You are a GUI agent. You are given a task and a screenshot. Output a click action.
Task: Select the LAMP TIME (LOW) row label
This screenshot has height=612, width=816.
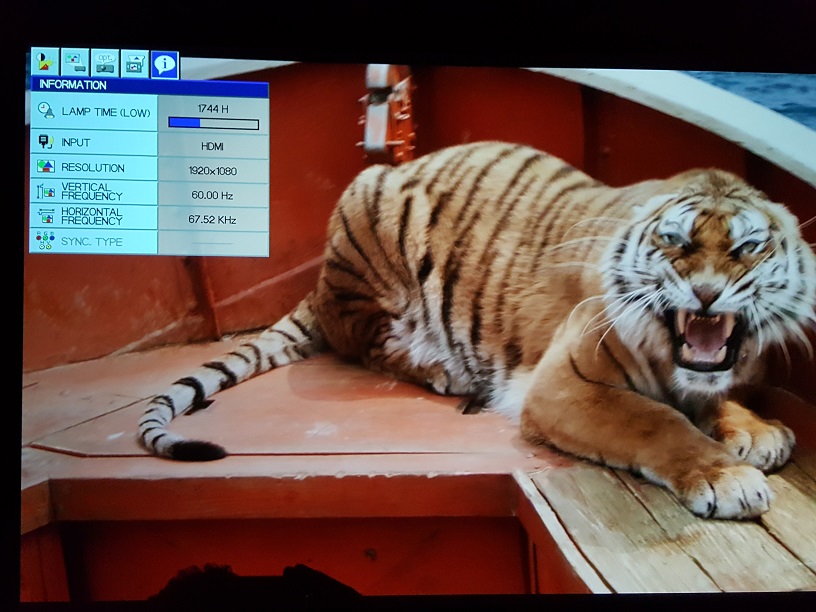pyautogui.click(x=105, y=113)
